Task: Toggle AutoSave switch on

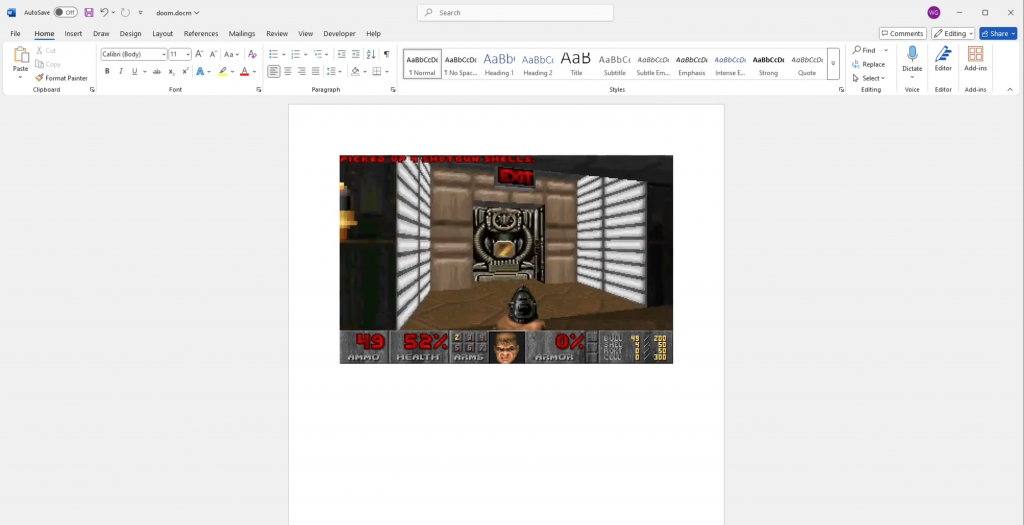Action: click(x=65, y=12)
